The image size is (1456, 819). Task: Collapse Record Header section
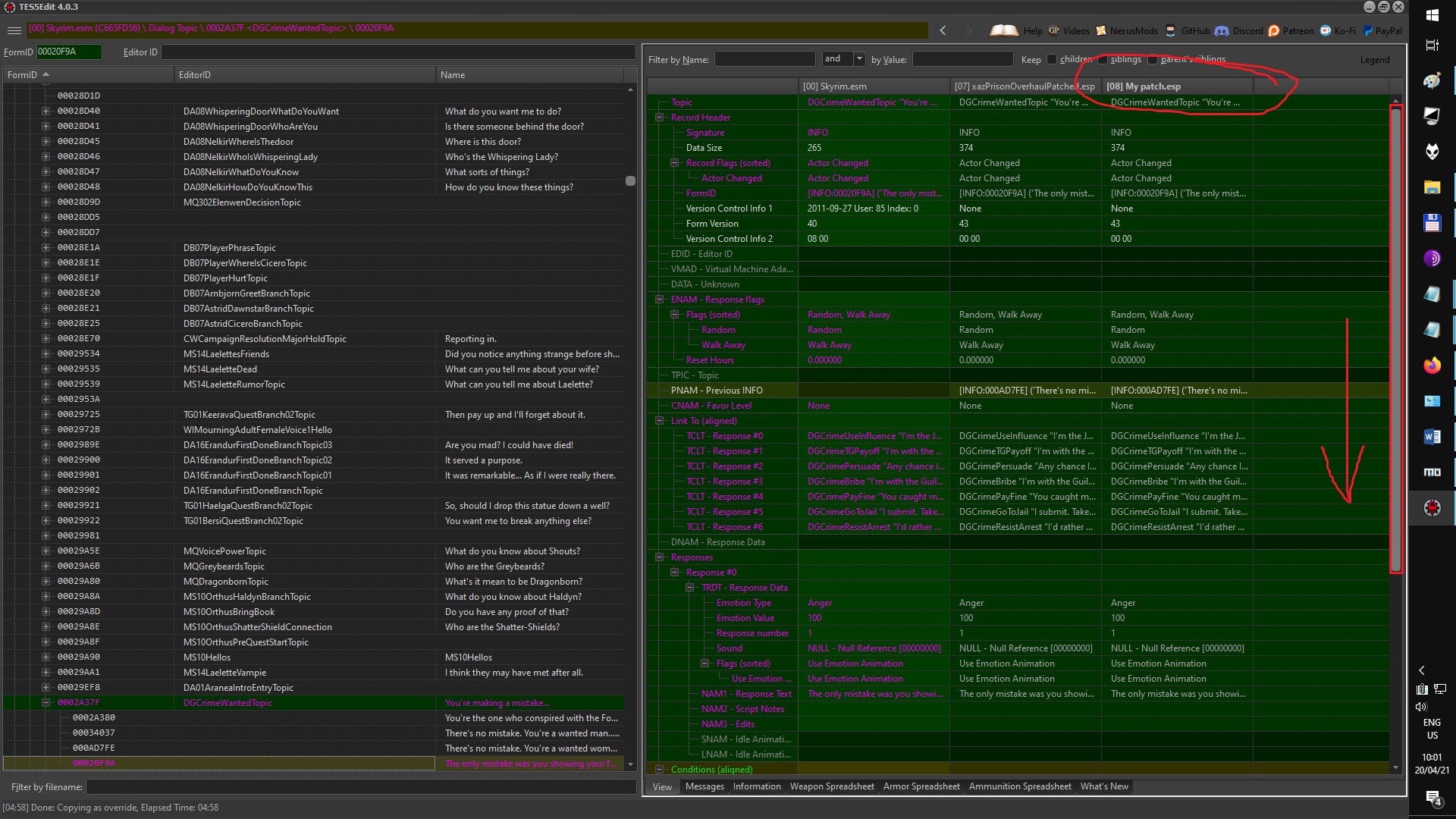pos(659,118)
